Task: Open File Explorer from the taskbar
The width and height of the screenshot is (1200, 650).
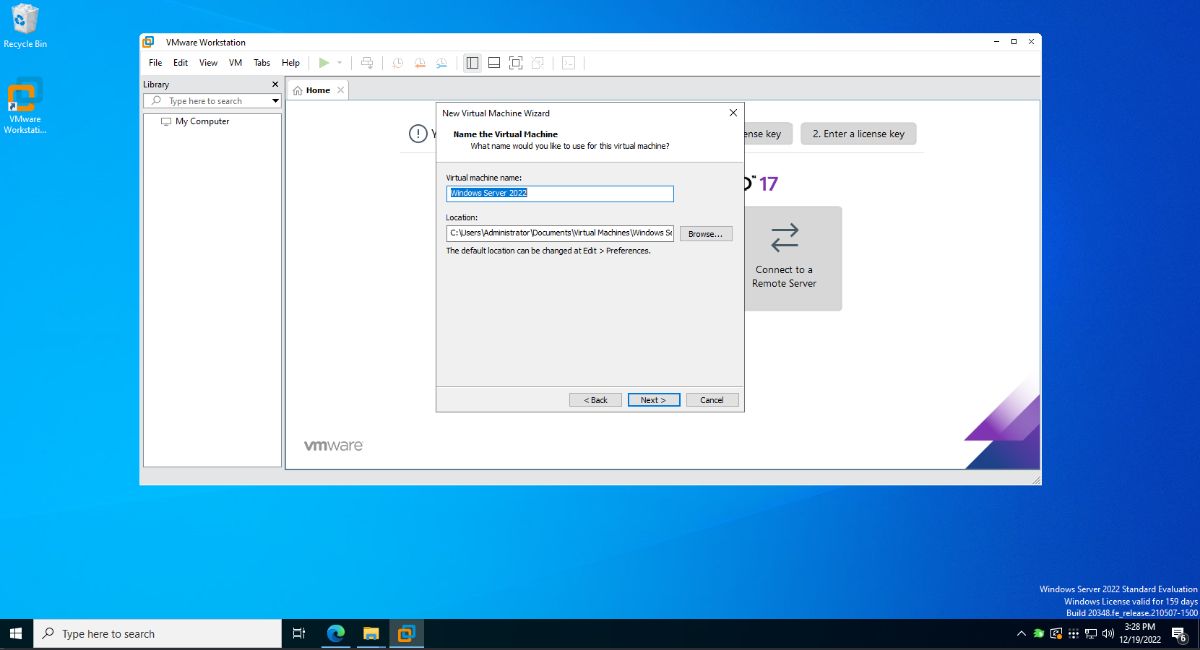Action: [x=370, y=633]
